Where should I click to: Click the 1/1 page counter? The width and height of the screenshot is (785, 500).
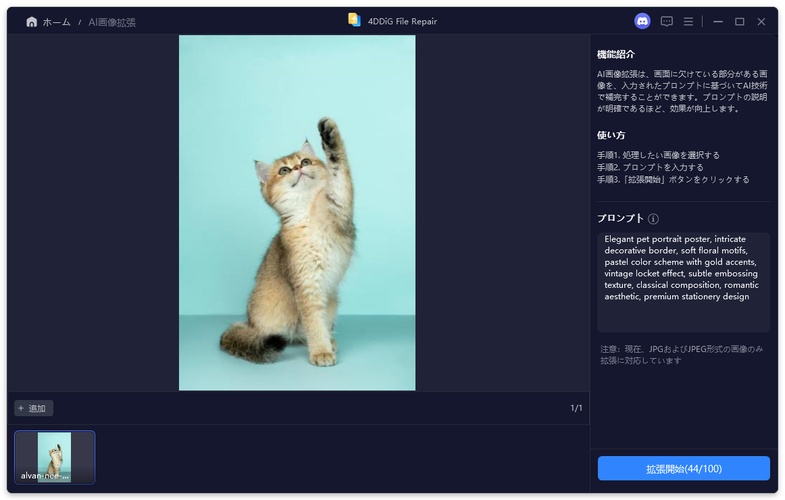coord(576,408)
